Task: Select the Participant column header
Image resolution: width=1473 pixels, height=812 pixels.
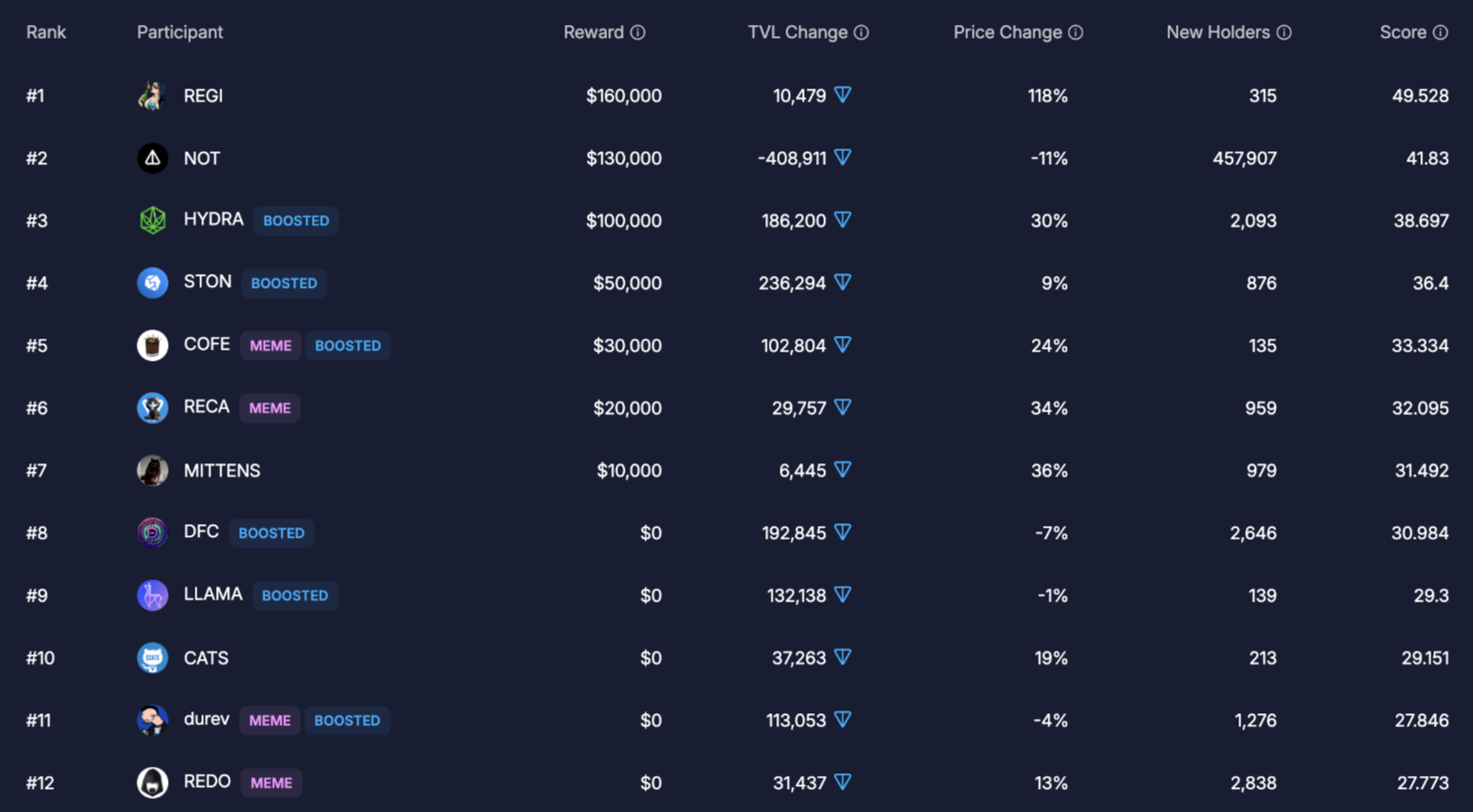Action: pos(180,32)
